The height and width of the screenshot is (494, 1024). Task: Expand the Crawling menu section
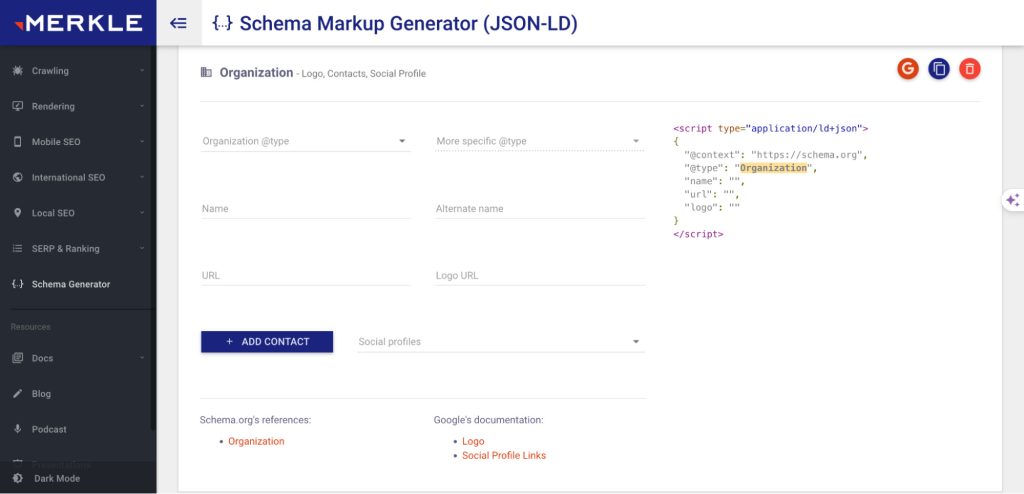coord(78,71)
